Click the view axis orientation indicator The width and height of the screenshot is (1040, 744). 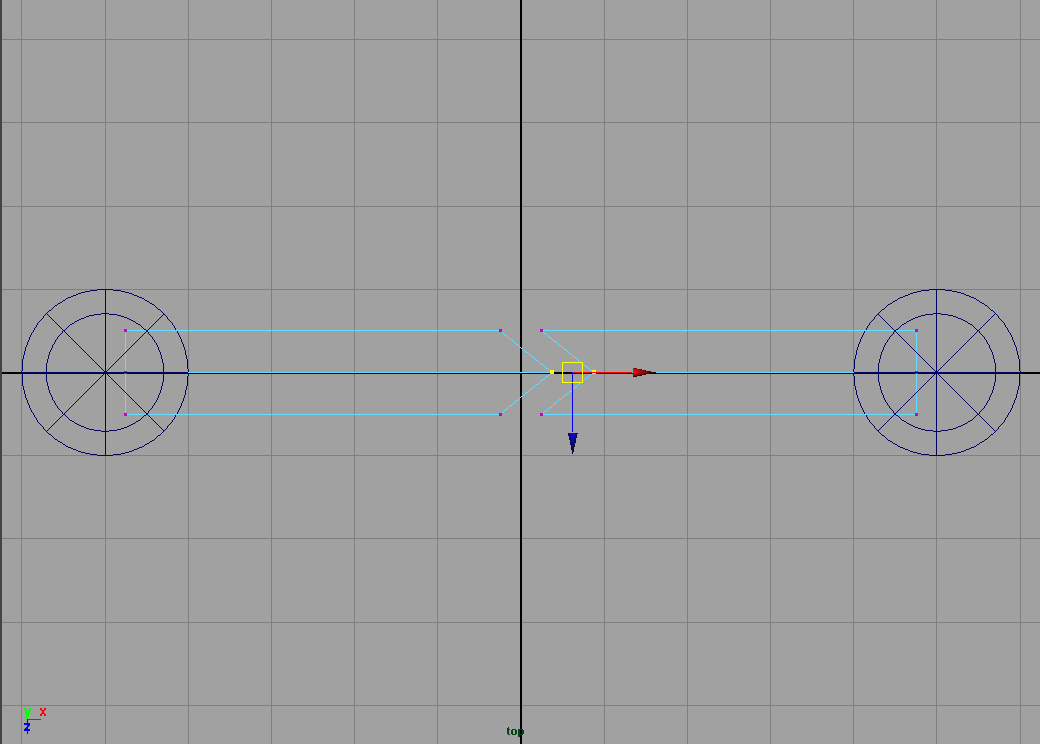(31, 719)
